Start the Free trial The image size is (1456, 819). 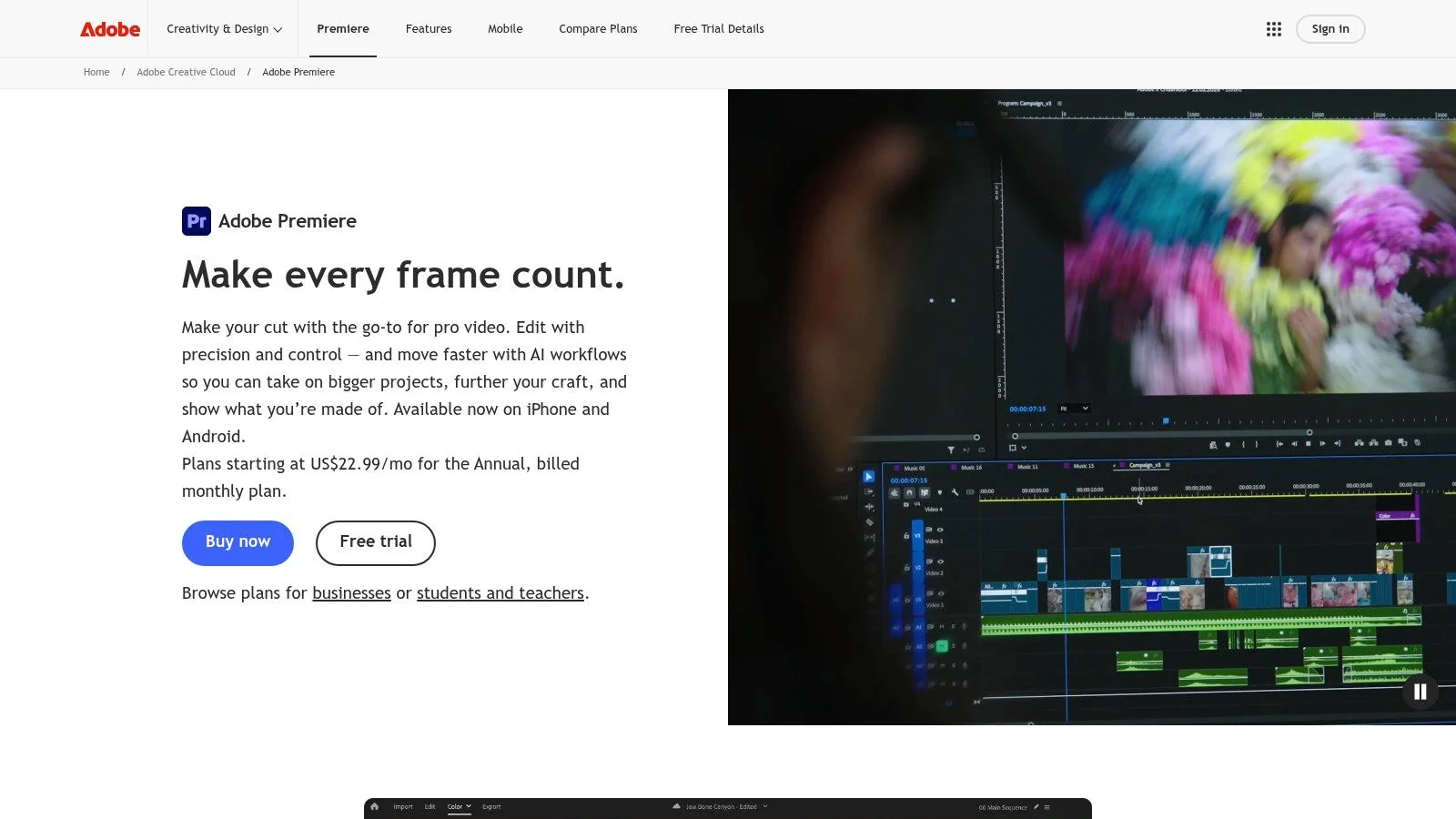point(376,542)
